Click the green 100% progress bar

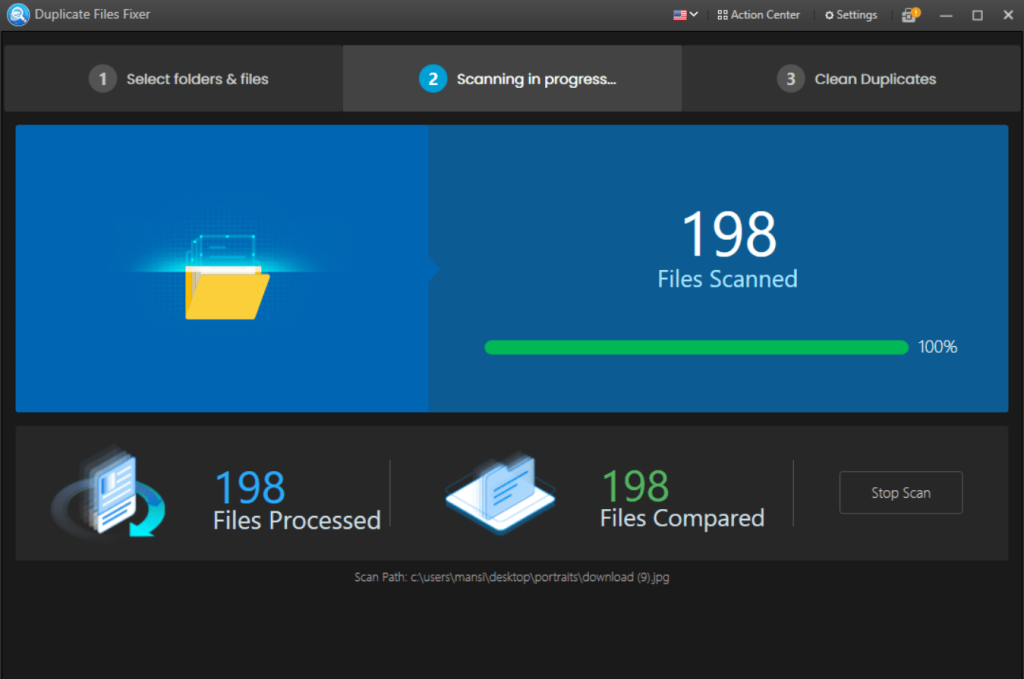pyautogui.click(x=696, y=347)
